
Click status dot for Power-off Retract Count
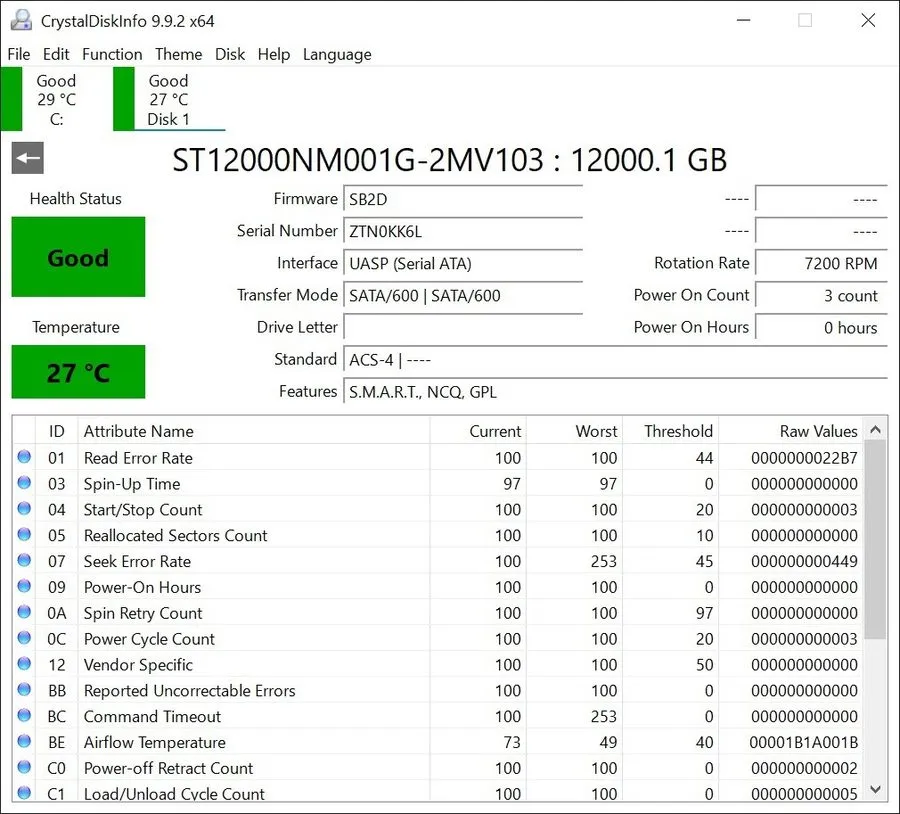coord(24,767)
